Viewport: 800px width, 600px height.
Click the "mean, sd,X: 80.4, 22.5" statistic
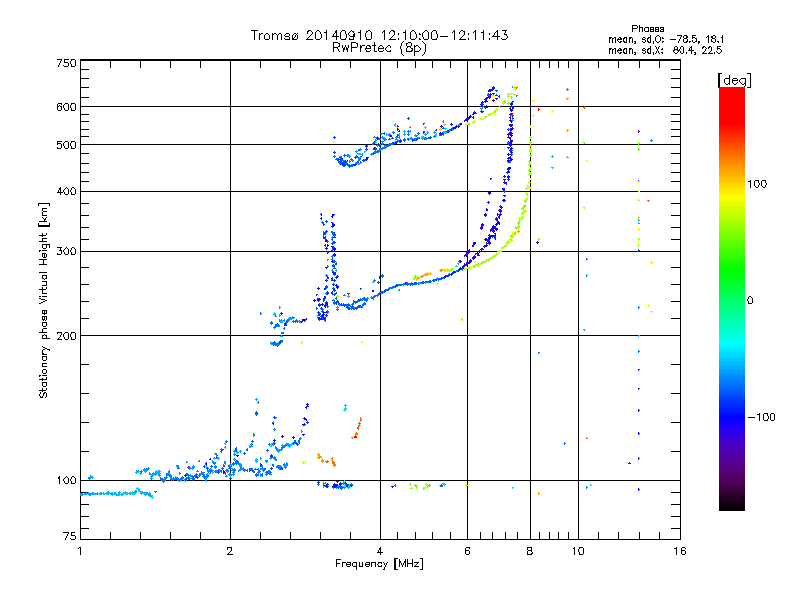coord(665,50)
